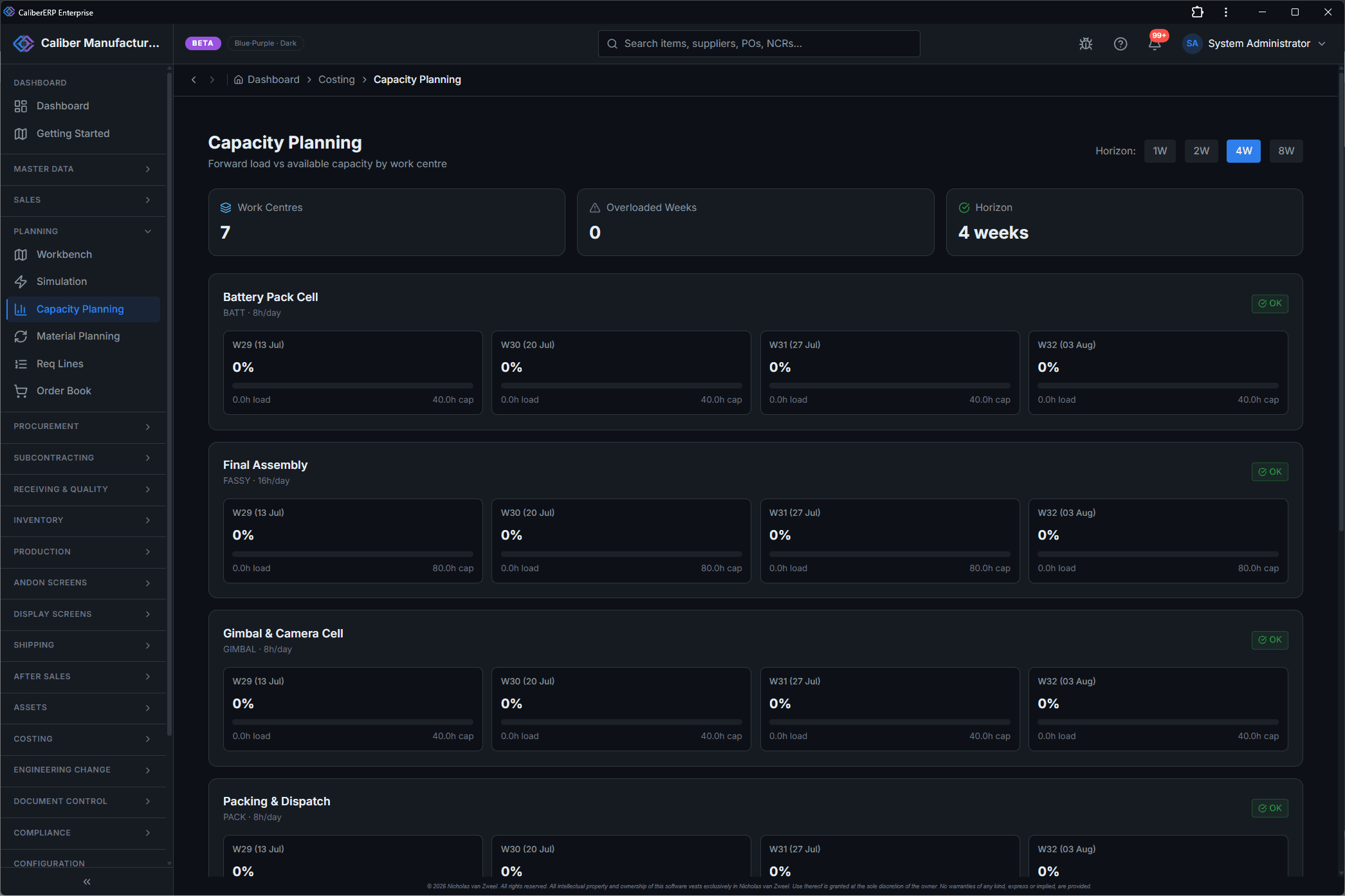Click the search magnifier icon
This screenshot has height=896, width=1345.
click(612, 44)
